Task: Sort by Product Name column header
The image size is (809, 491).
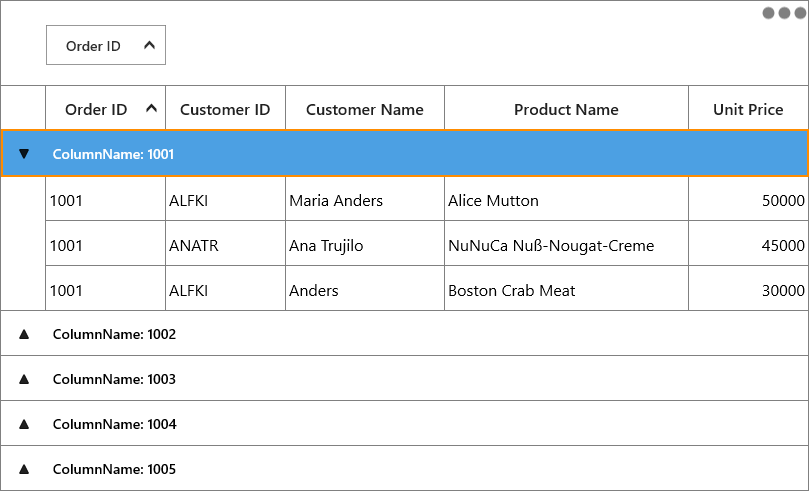Action: click(x=566, y=108)
